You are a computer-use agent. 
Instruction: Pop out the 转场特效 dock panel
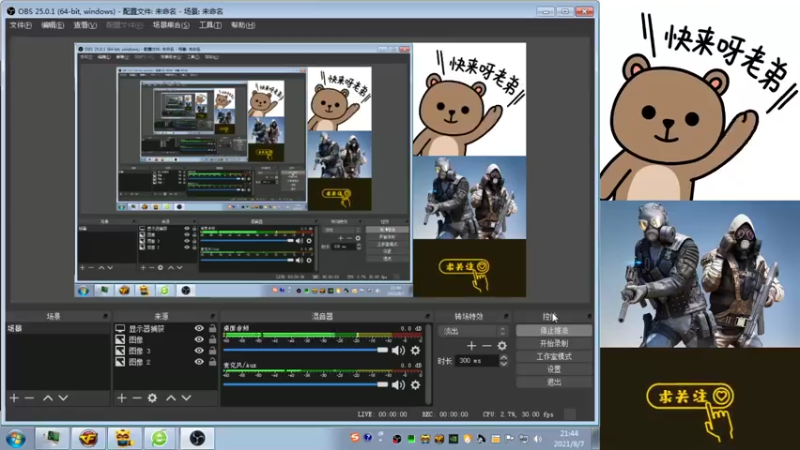(506, 316)
